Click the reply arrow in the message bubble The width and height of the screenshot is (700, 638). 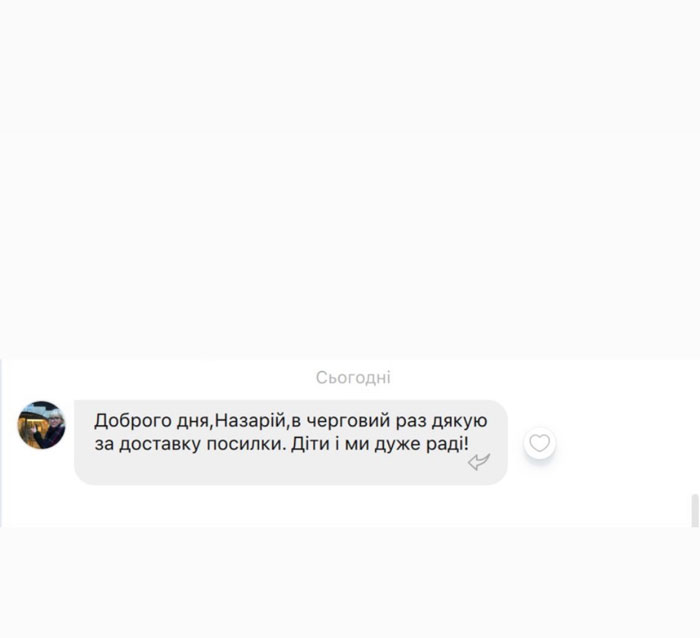point(479,462)
